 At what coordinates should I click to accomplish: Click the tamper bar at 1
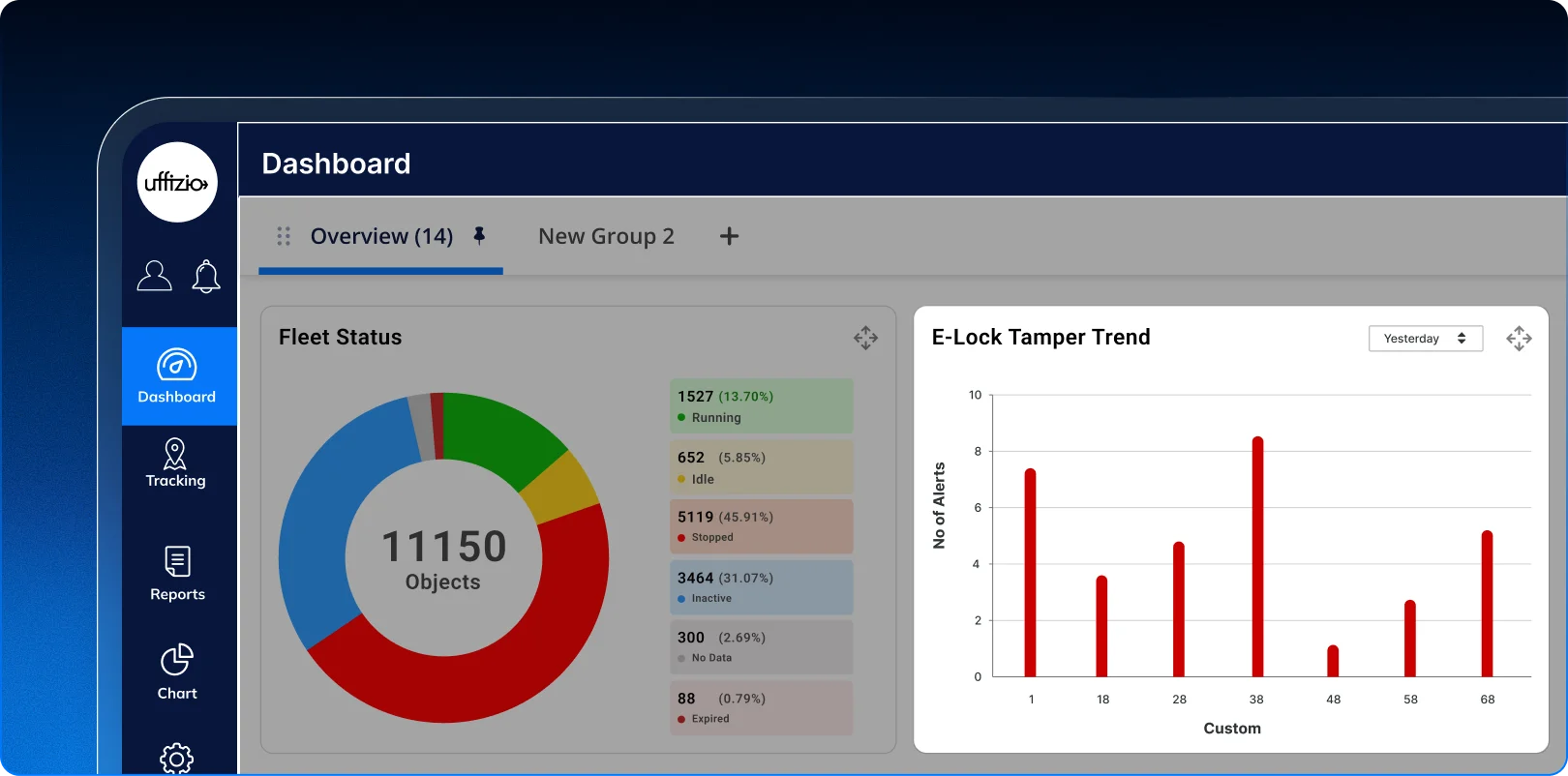(x=1030, y=572)
